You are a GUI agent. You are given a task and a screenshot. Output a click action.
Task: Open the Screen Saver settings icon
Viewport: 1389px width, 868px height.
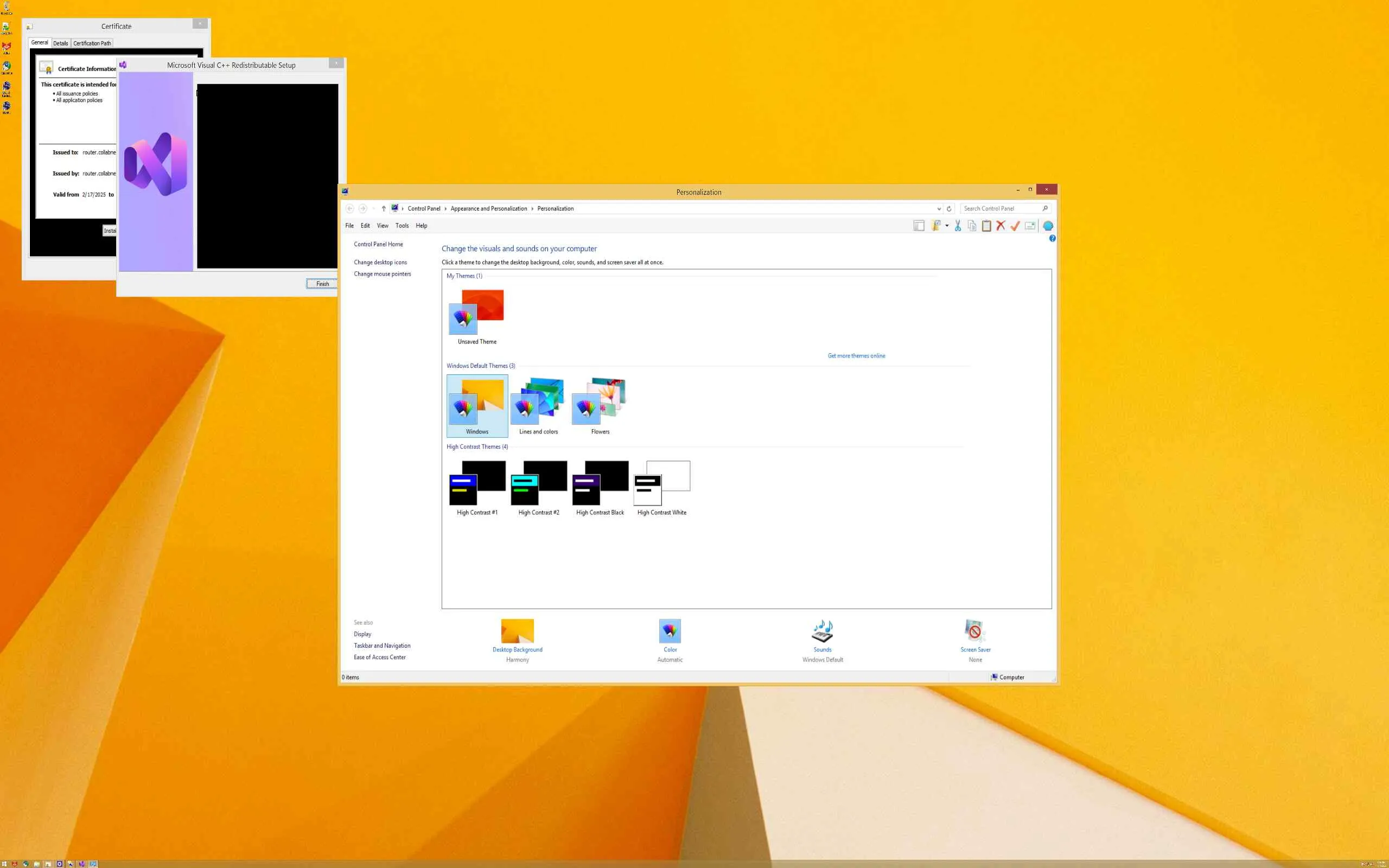point(974,631)
